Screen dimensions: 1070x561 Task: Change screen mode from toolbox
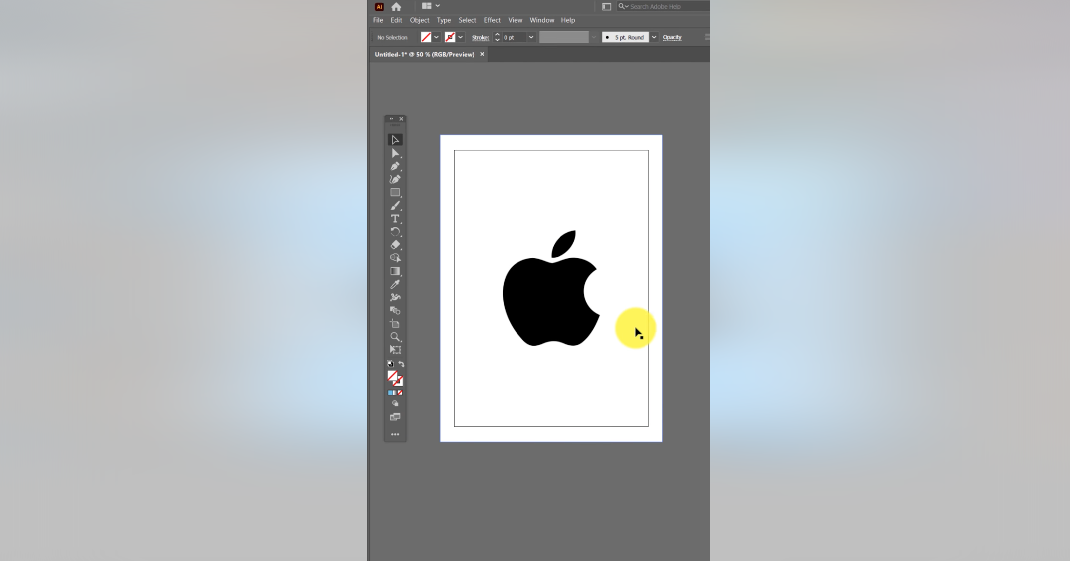(395, 417)
